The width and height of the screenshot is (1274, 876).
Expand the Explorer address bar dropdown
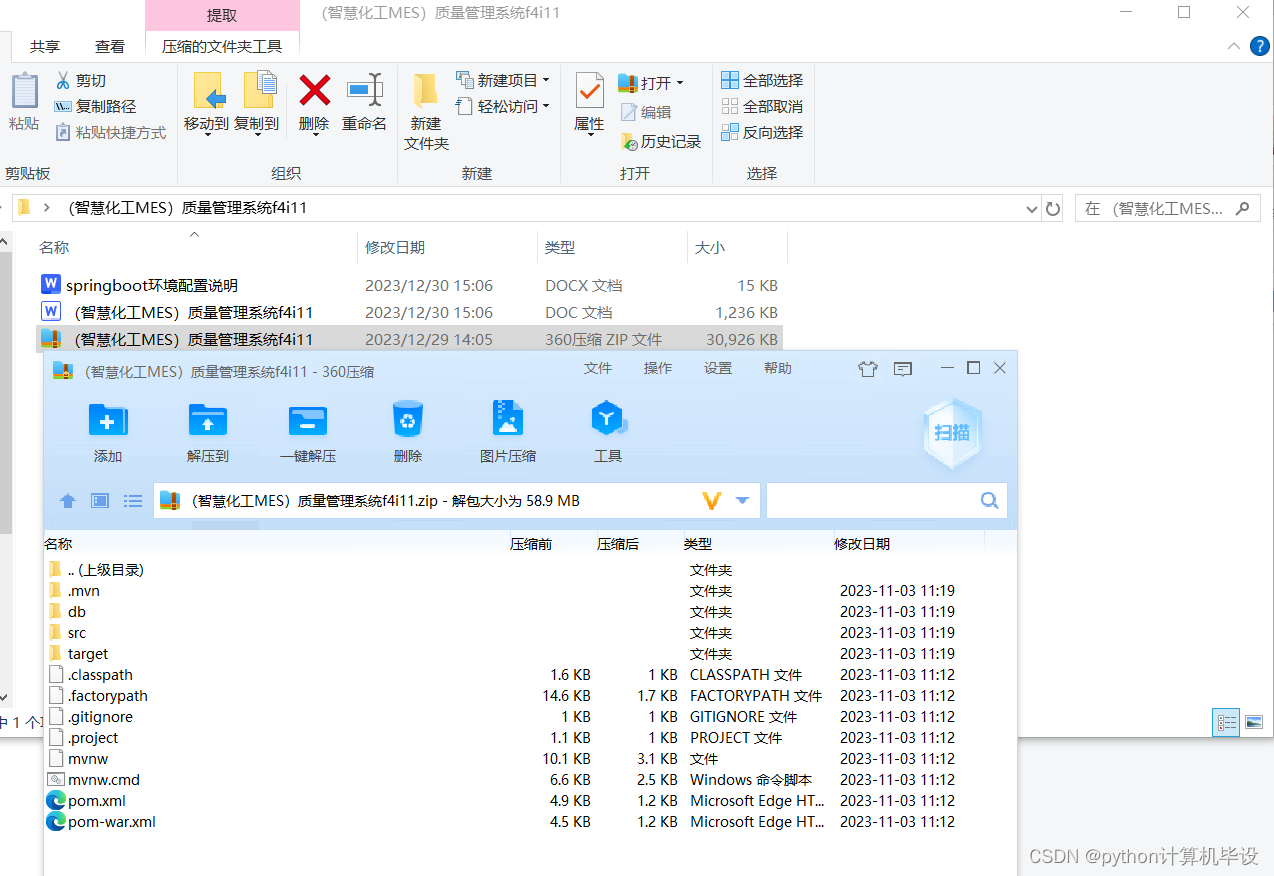1031,208
